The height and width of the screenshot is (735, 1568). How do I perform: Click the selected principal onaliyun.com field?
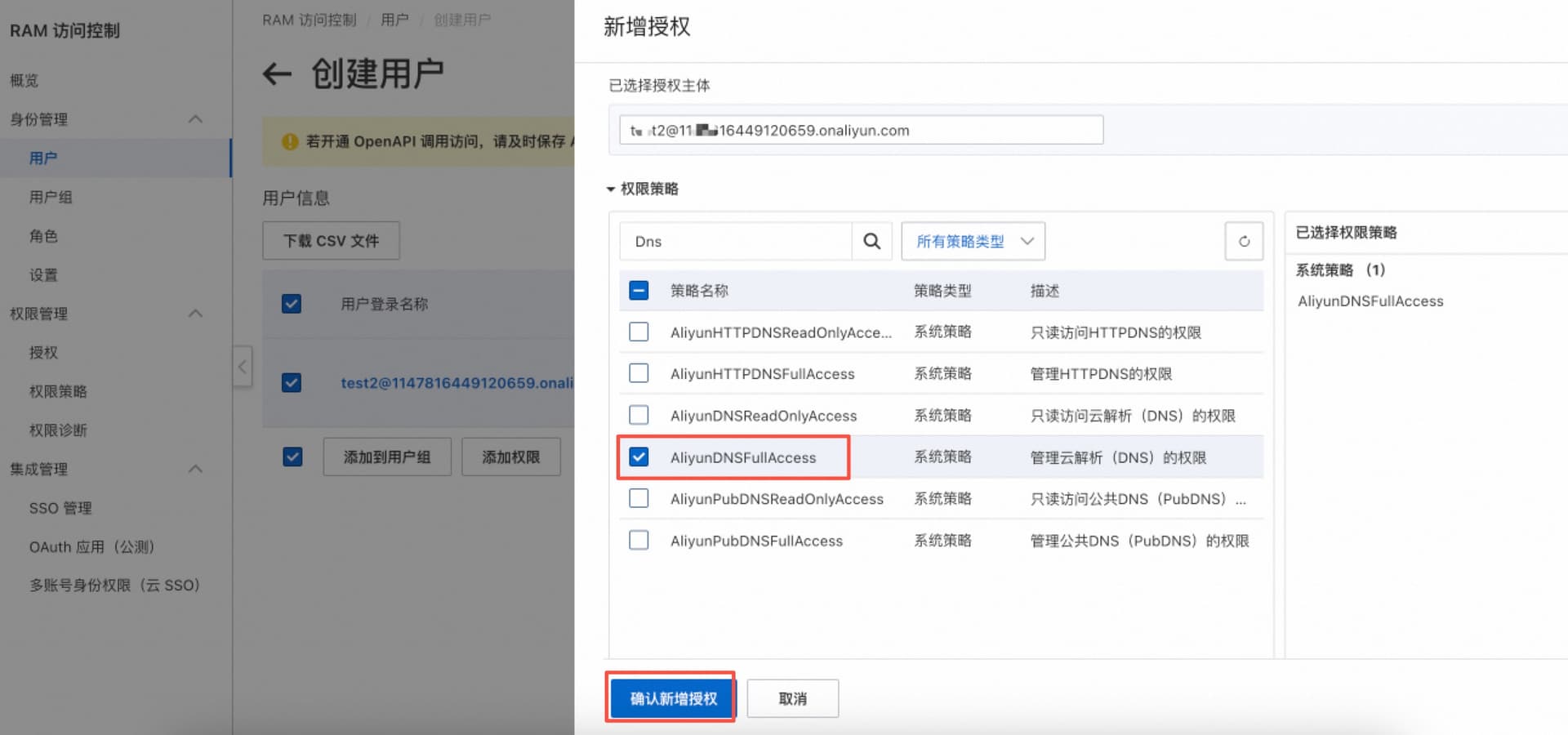tap(862, 130)
